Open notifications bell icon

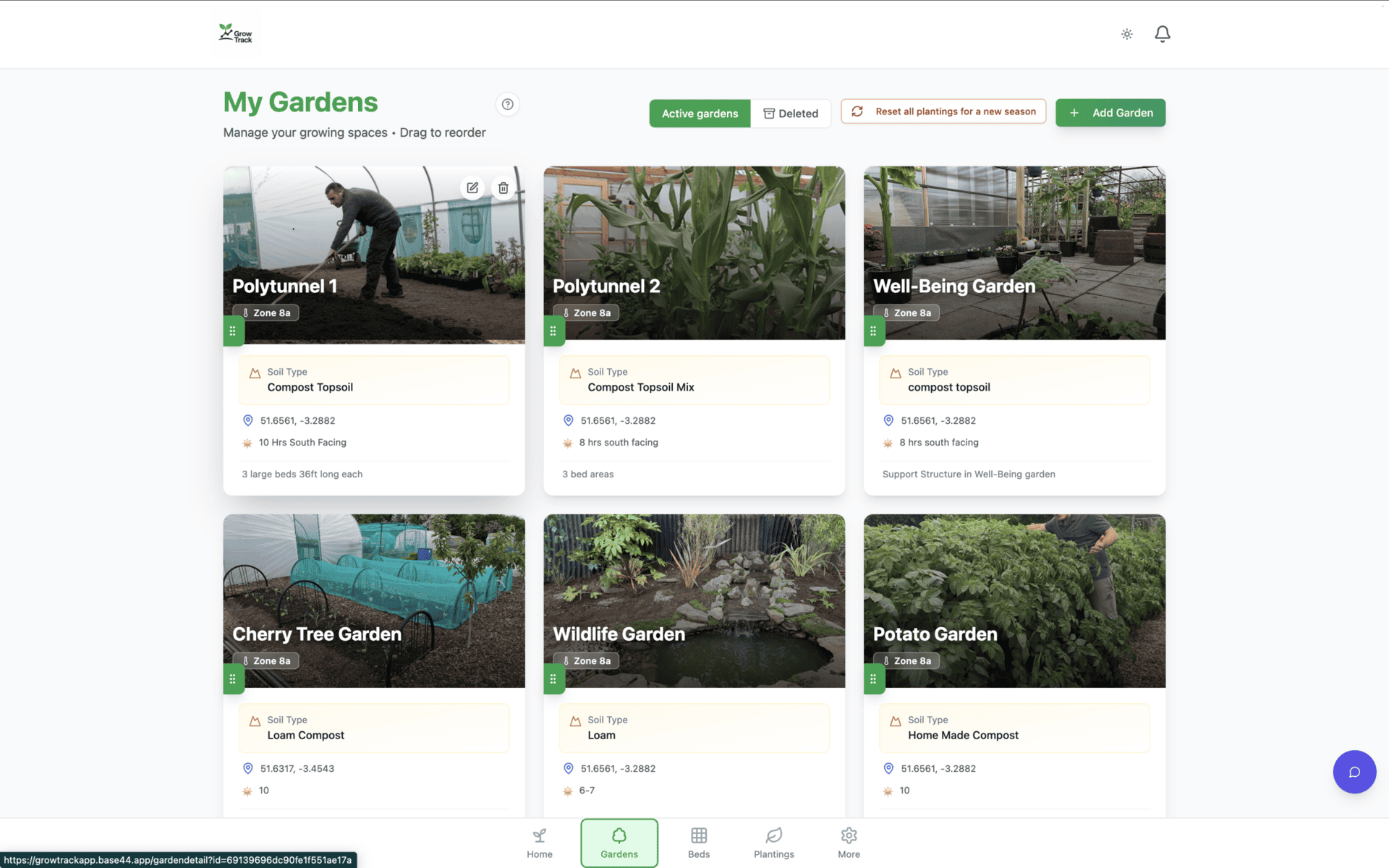1162,34
